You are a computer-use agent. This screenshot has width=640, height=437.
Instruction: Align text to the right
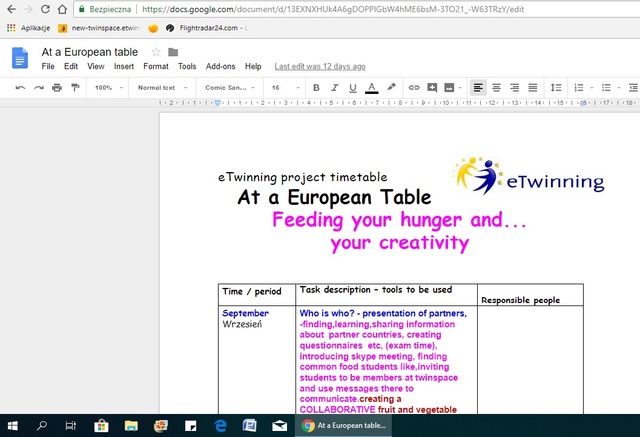[x=515, y=87]
